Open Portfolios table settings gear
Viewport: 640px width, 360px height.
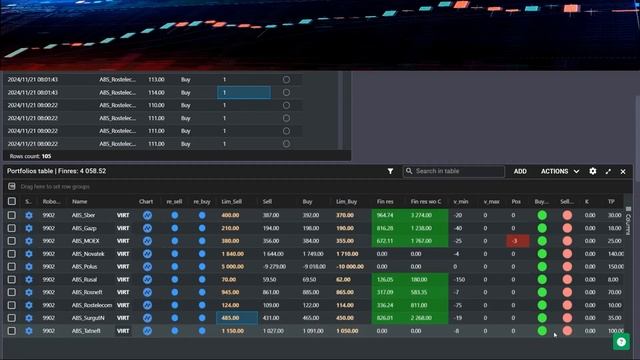593,171
